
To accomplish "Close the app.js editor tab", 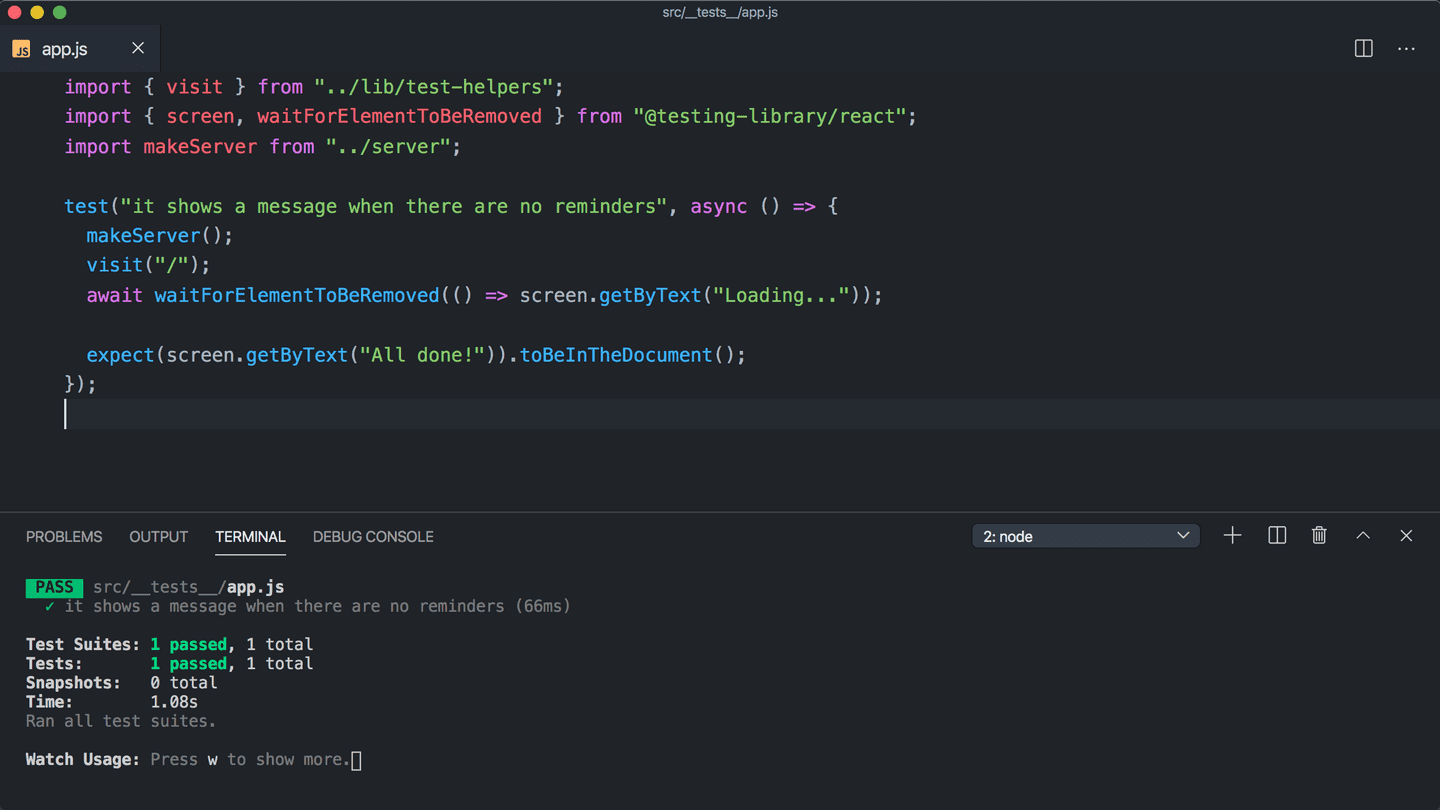I will coord(138,48).
